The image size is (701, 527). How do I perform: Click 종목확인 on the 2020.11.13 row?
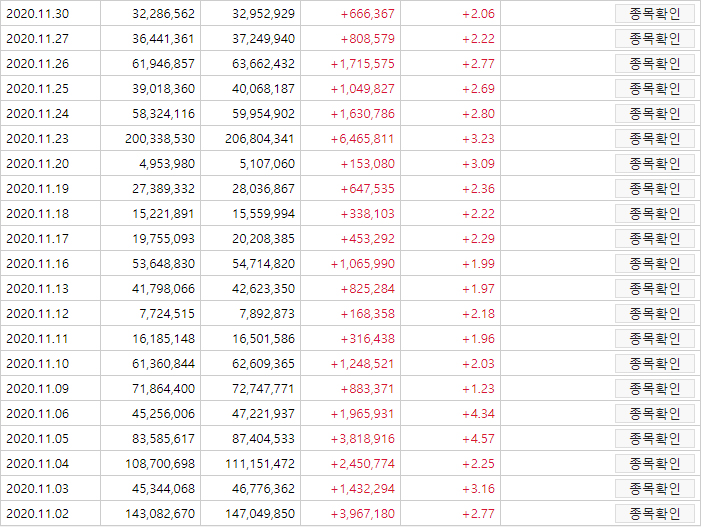(x=655, y=289)
